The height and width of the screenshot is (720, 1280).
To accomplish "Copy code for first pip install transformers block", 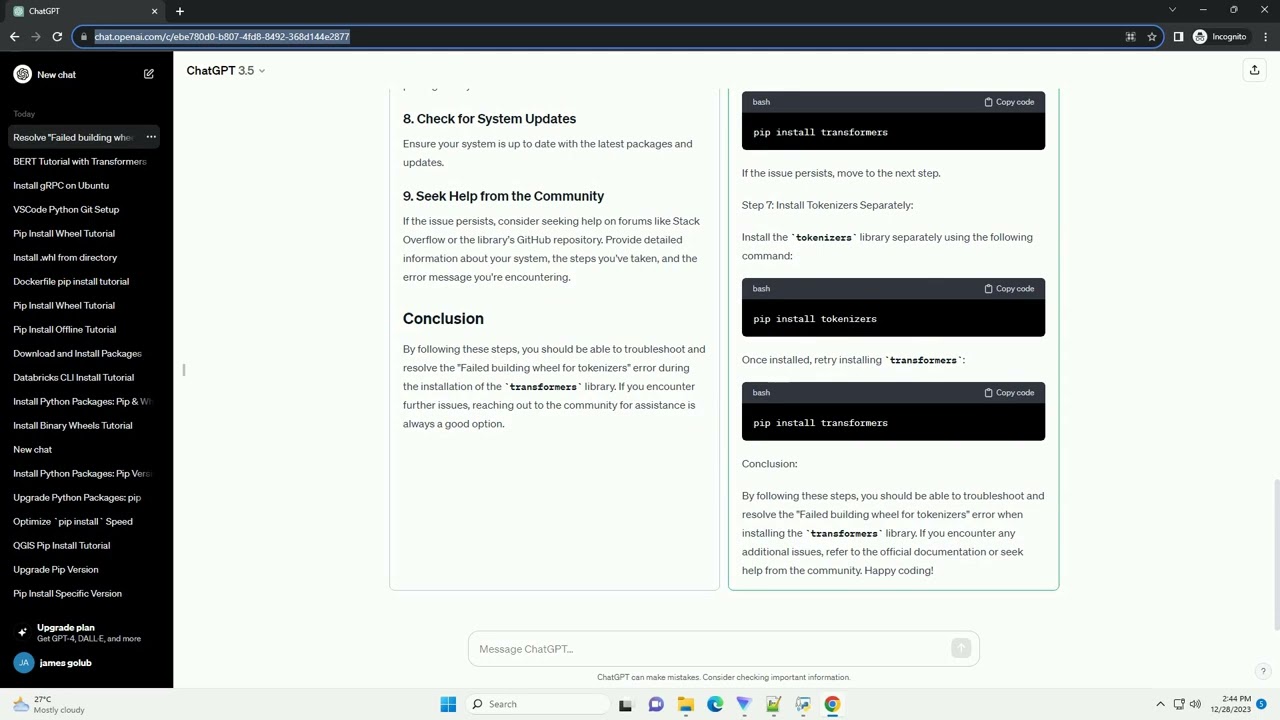I will pos(1009,102).
